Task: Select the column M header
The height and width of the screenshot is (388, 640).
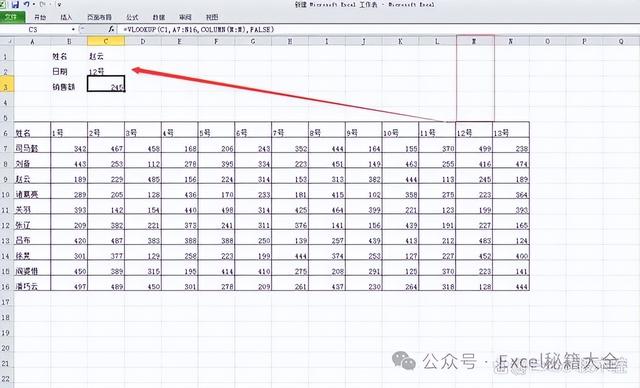Action: [x=474, y=41]
